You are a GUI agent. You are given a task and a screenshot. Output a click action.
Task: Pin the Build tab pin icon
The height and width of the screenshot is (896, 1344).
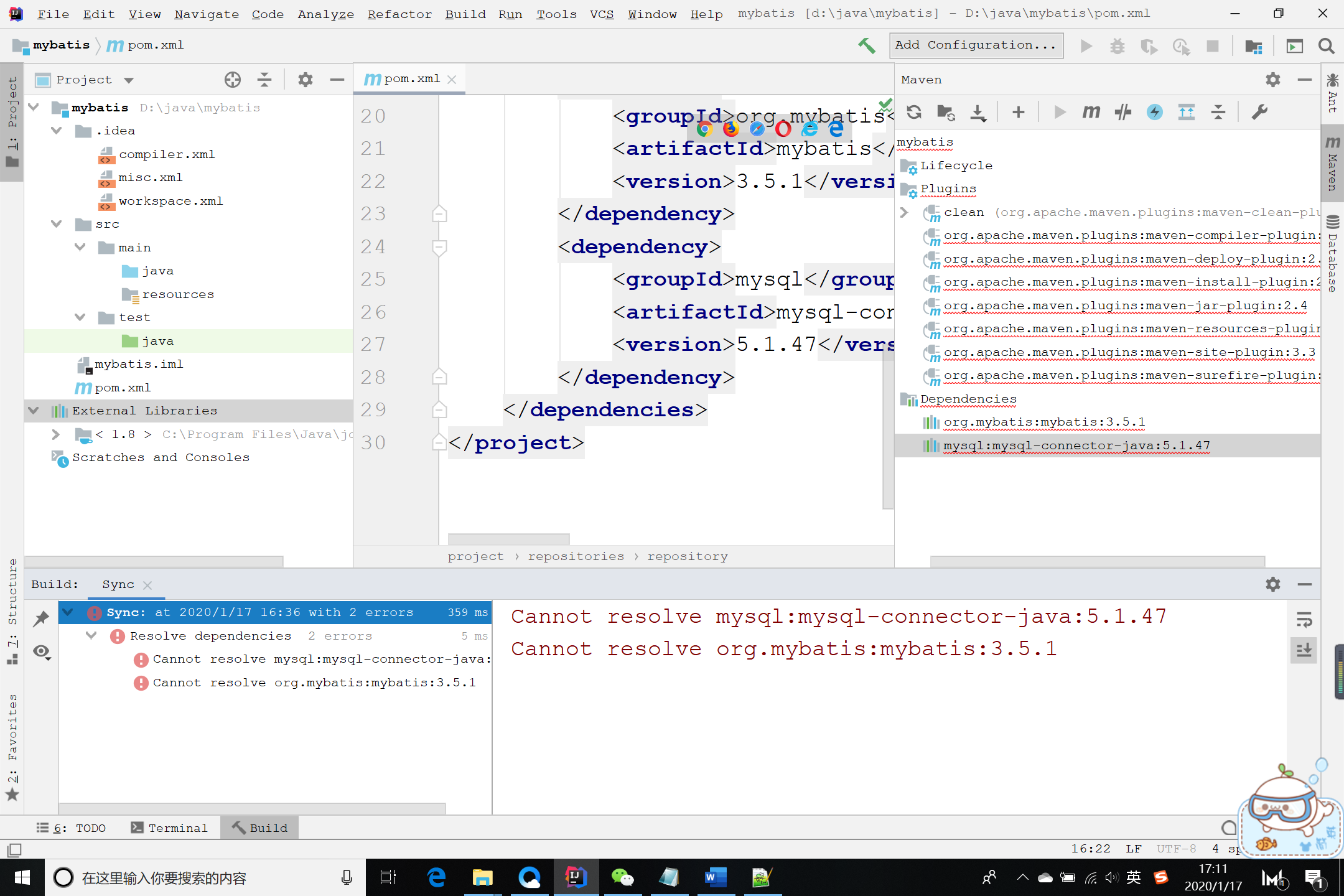(42, 618)
